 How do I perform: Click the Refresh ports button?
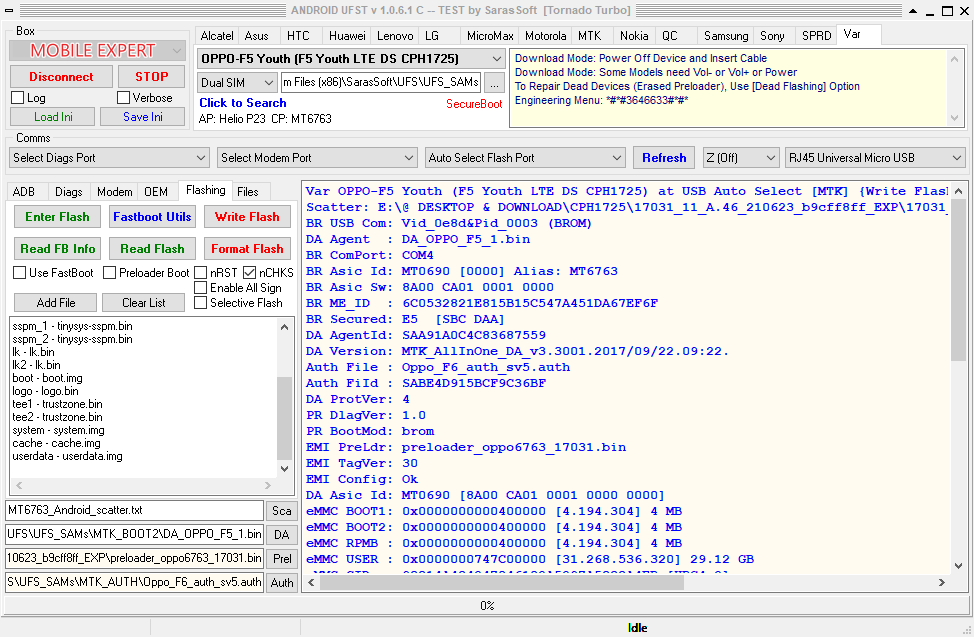(x=664, y=158)
